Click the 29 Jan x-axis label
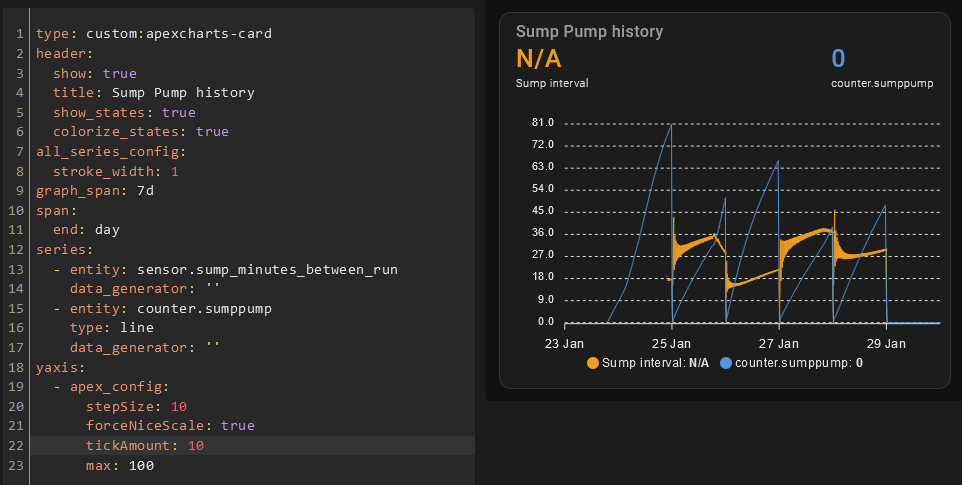The image size is (962, 485). tap(886, 343)
